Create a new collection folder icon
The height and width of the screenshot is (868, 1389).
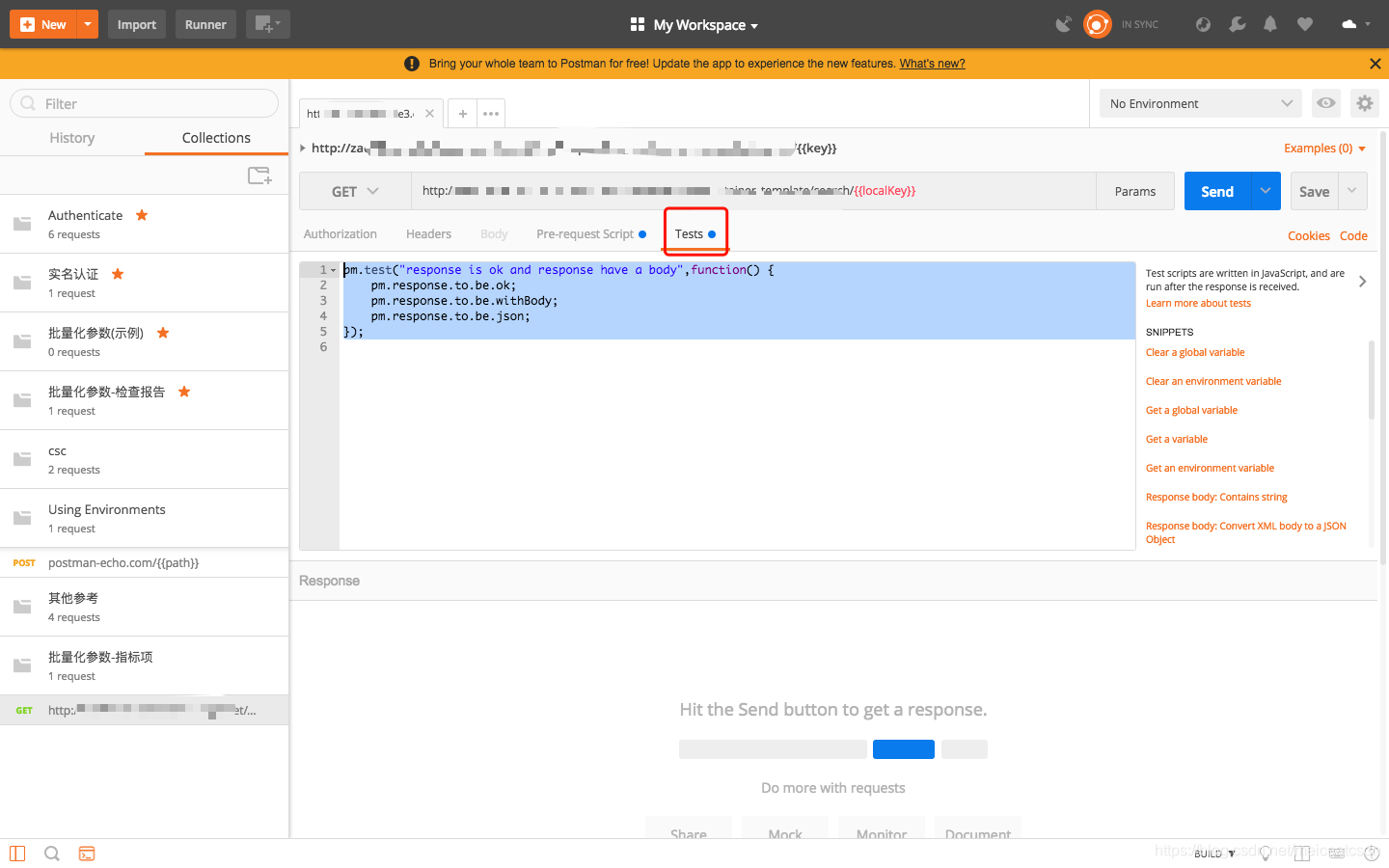point(259,176)
